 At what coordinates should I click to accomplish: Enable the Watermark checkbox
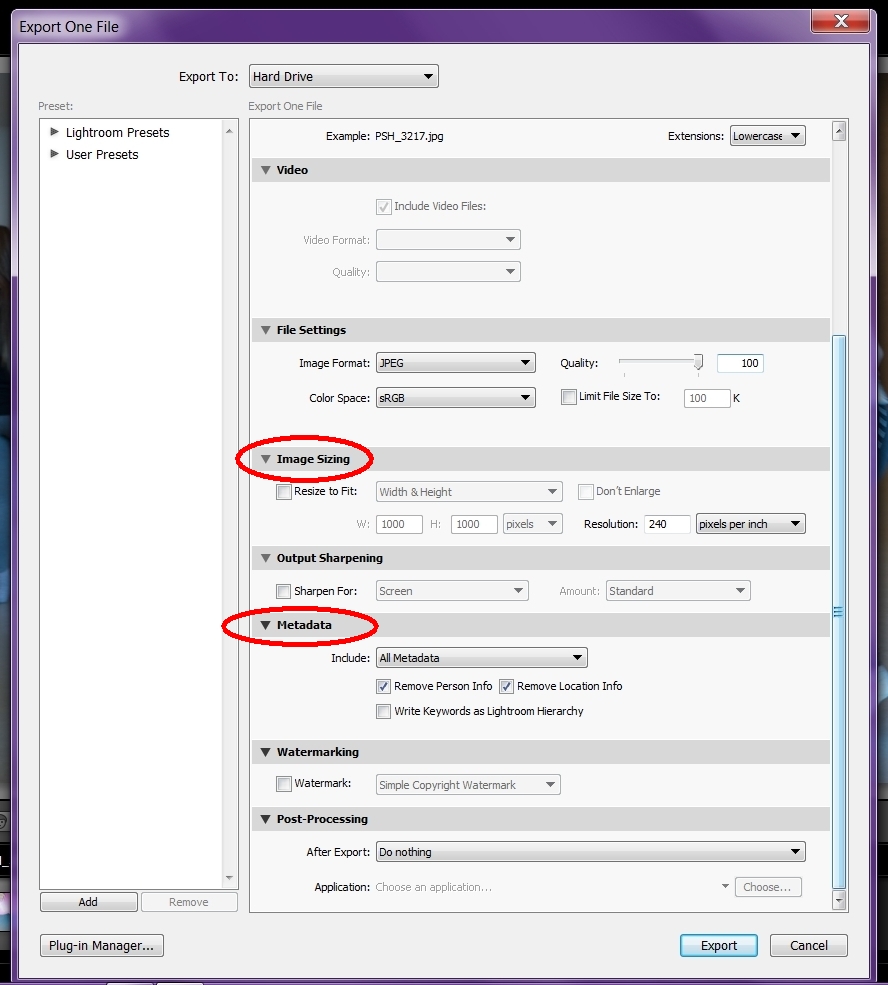(x=284, y=785)
